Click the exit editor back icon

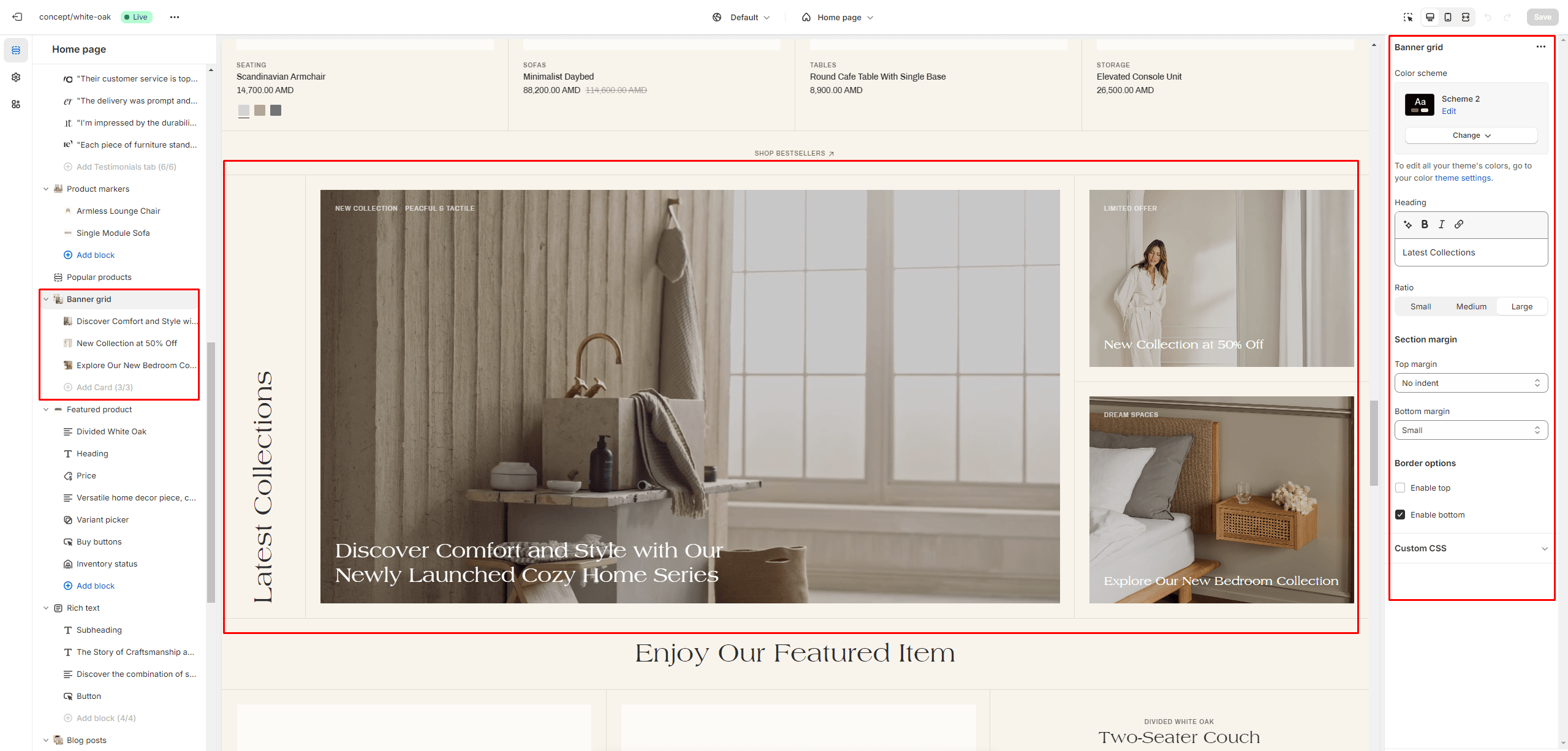[17, 17]
